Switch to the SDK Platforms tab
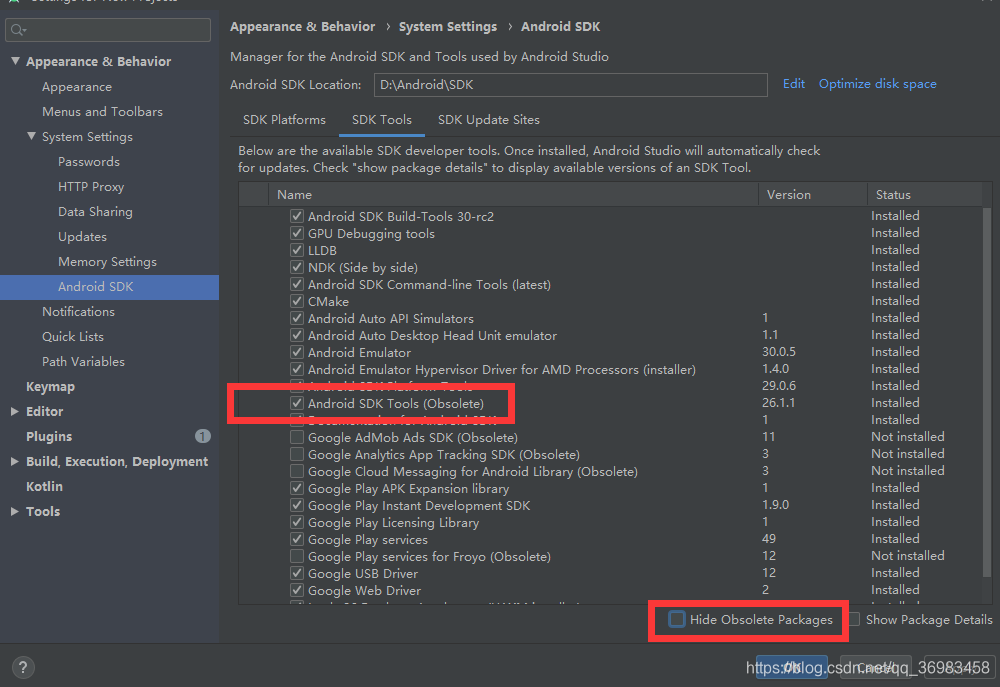 tap(284, 120)
